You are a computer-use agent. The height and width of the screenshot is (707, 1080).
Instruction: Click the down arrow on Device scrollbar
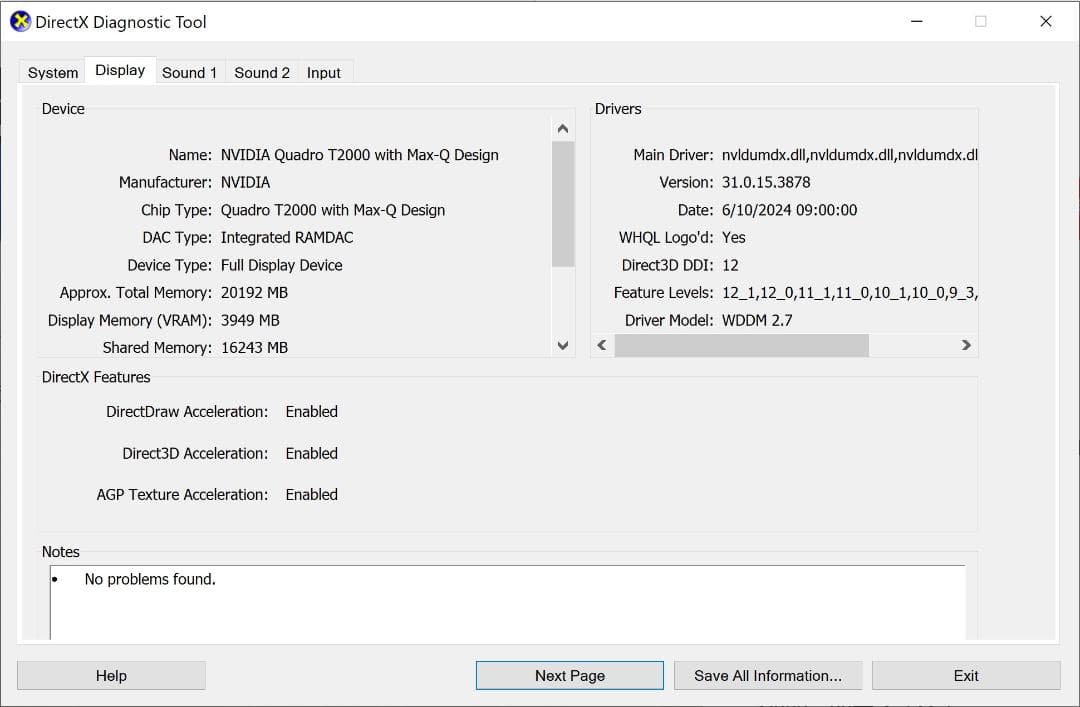point(562,346)
